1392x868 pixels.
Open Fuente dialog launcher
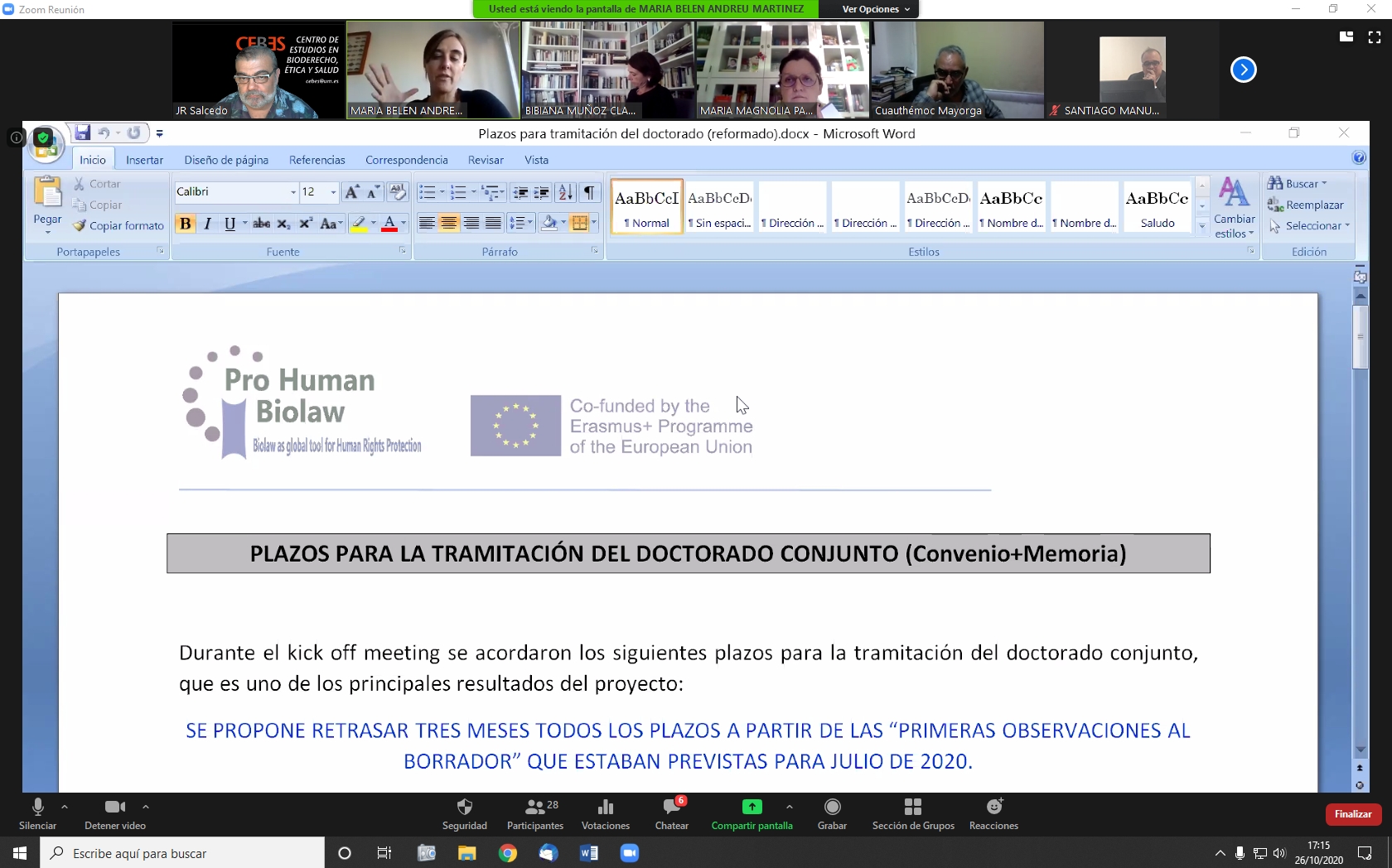(x=403, y=251)
